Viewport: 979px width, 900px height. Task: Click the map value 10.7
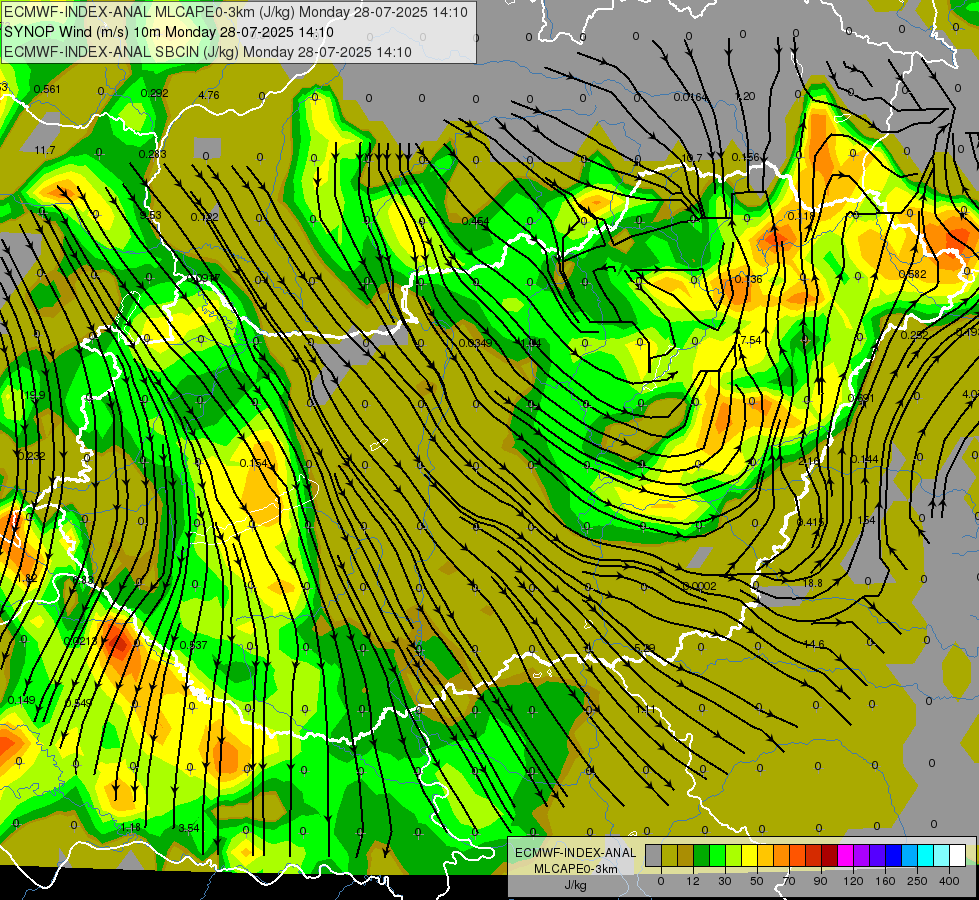(692, 158)
